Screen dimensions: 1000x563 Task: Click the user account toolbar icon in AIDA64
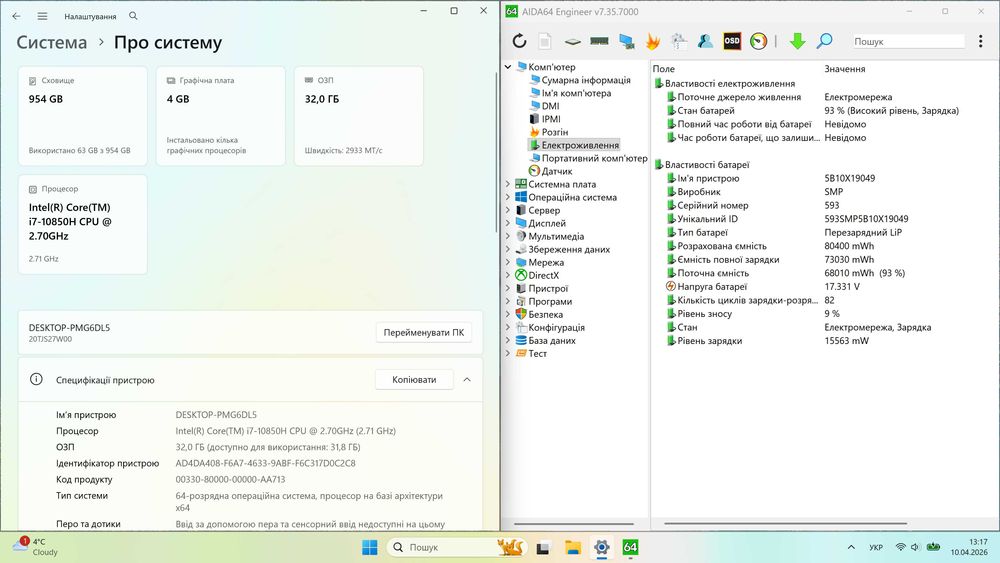705,41
